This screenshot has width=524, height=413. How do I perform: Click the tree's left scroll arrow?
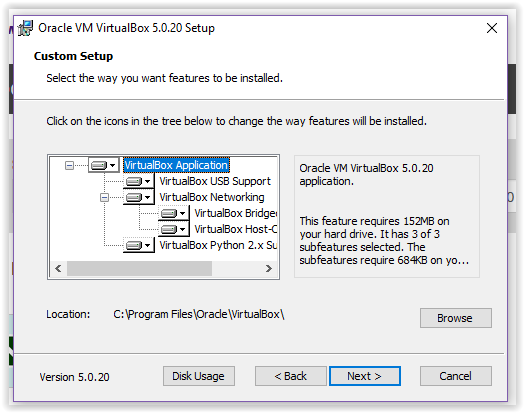(58, 268)
